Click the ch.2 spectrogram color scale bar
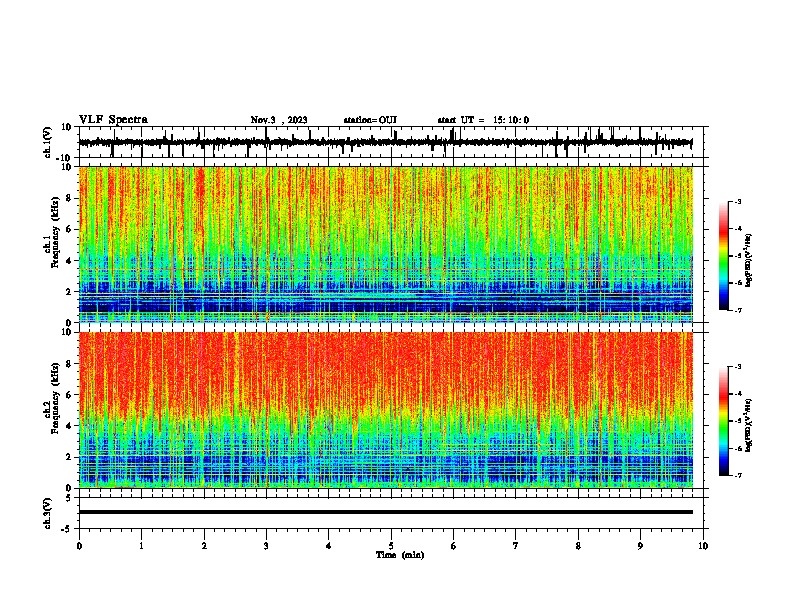 724,421
